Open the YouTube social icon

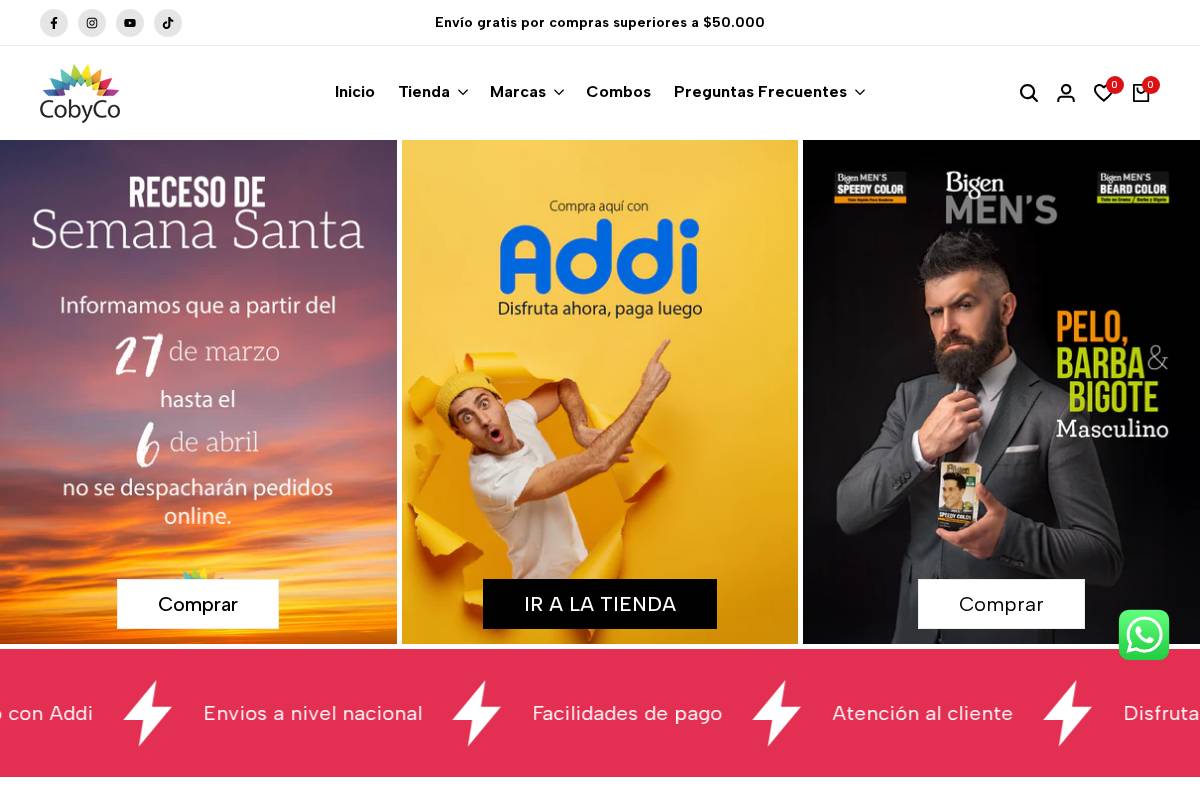point(130,23)
